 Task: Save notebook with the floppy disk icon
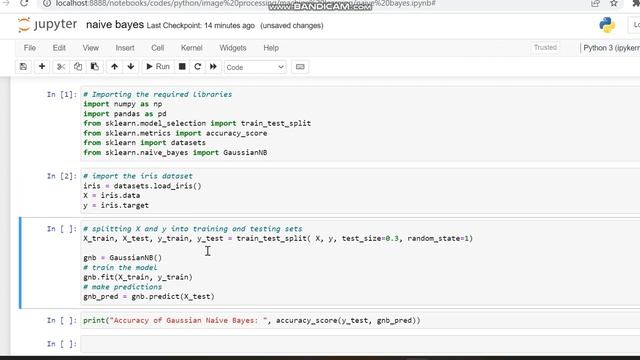(x=23, y=67)
